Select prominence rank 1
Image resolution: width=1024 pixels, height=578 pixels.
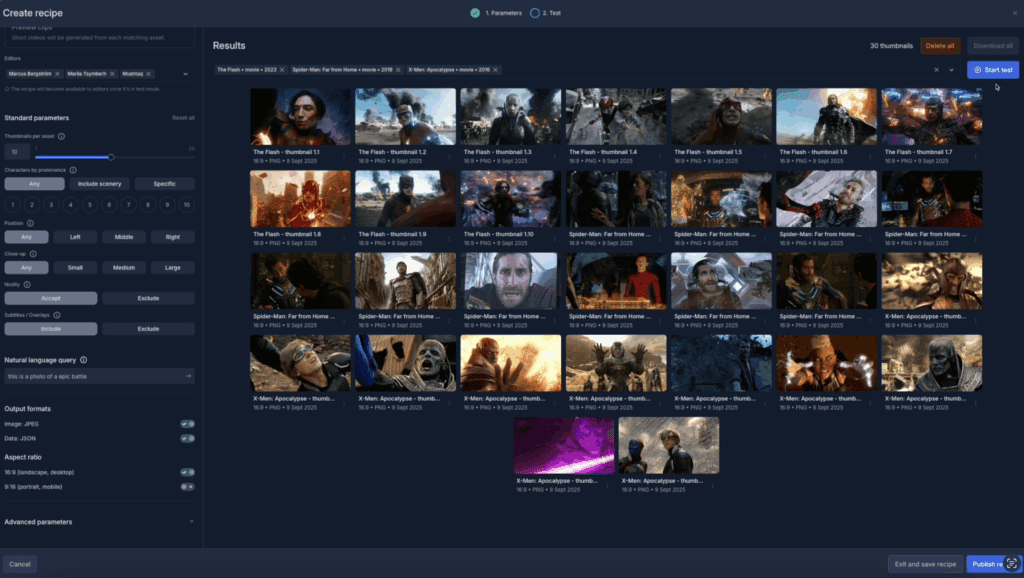tap(12, 205)
